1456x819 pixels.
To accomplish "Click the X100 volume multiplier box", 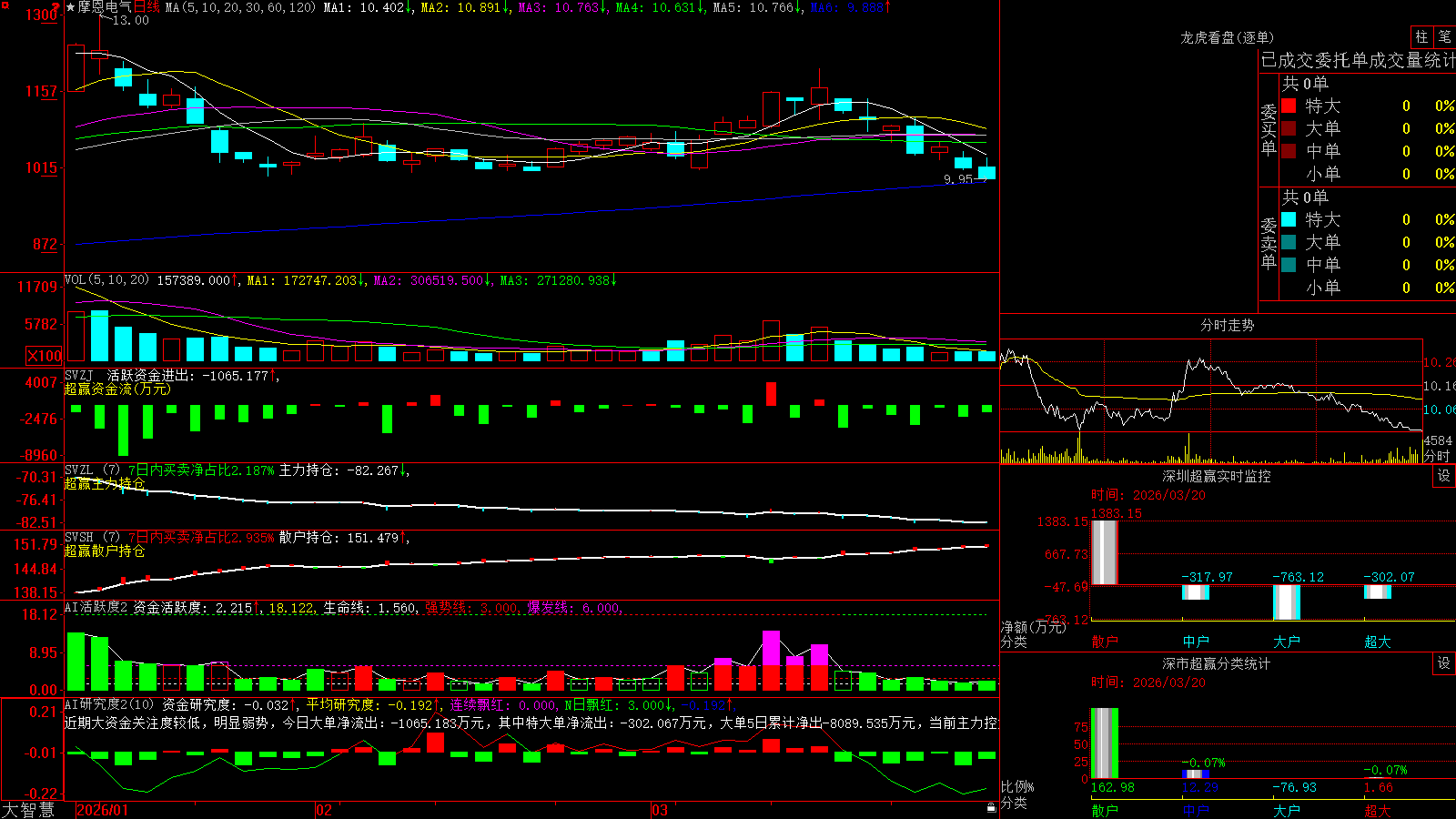I will pos(45,356).
